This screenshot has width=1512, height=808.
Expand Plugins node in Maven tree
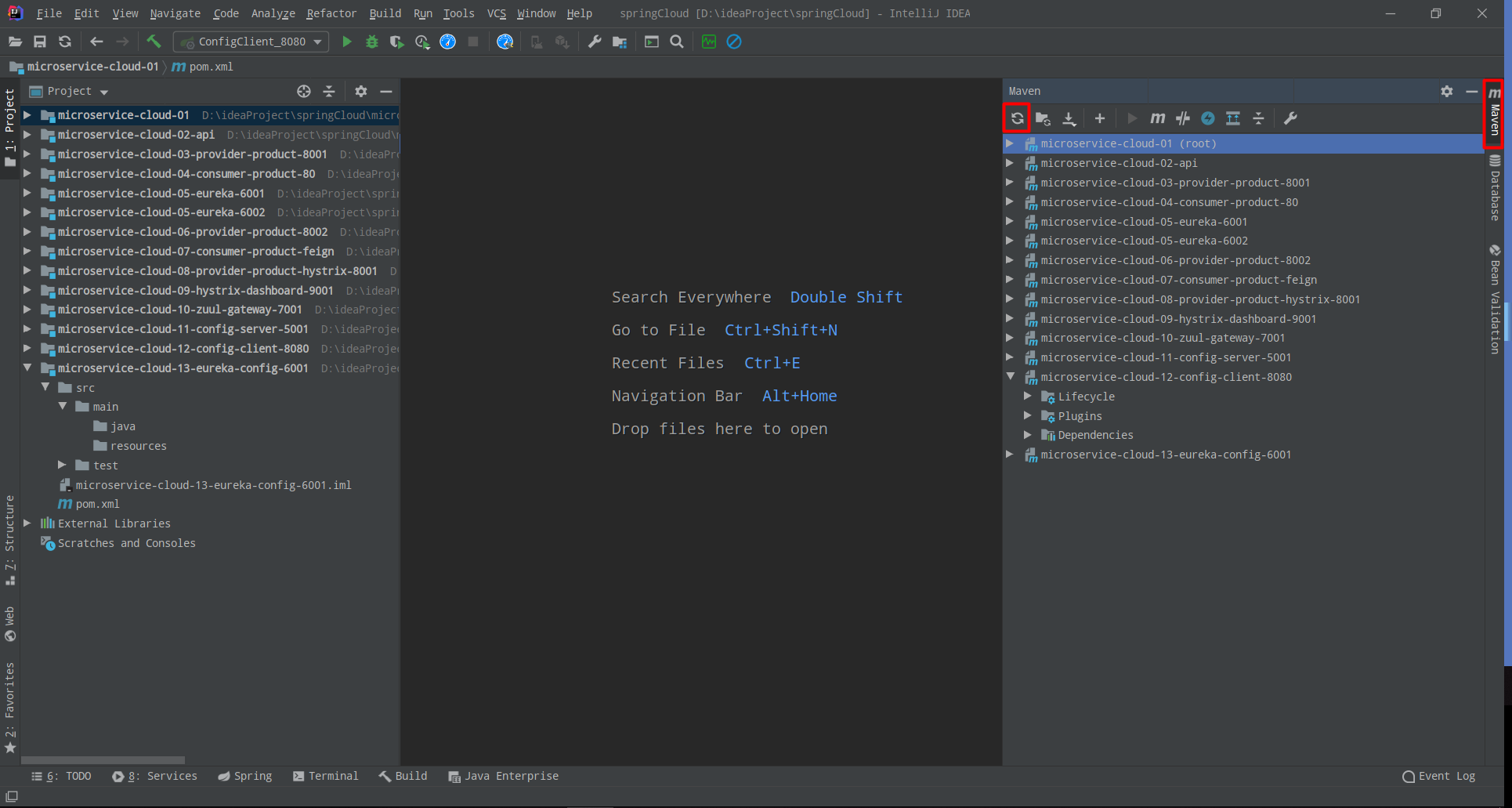[x=1028, y=415]
